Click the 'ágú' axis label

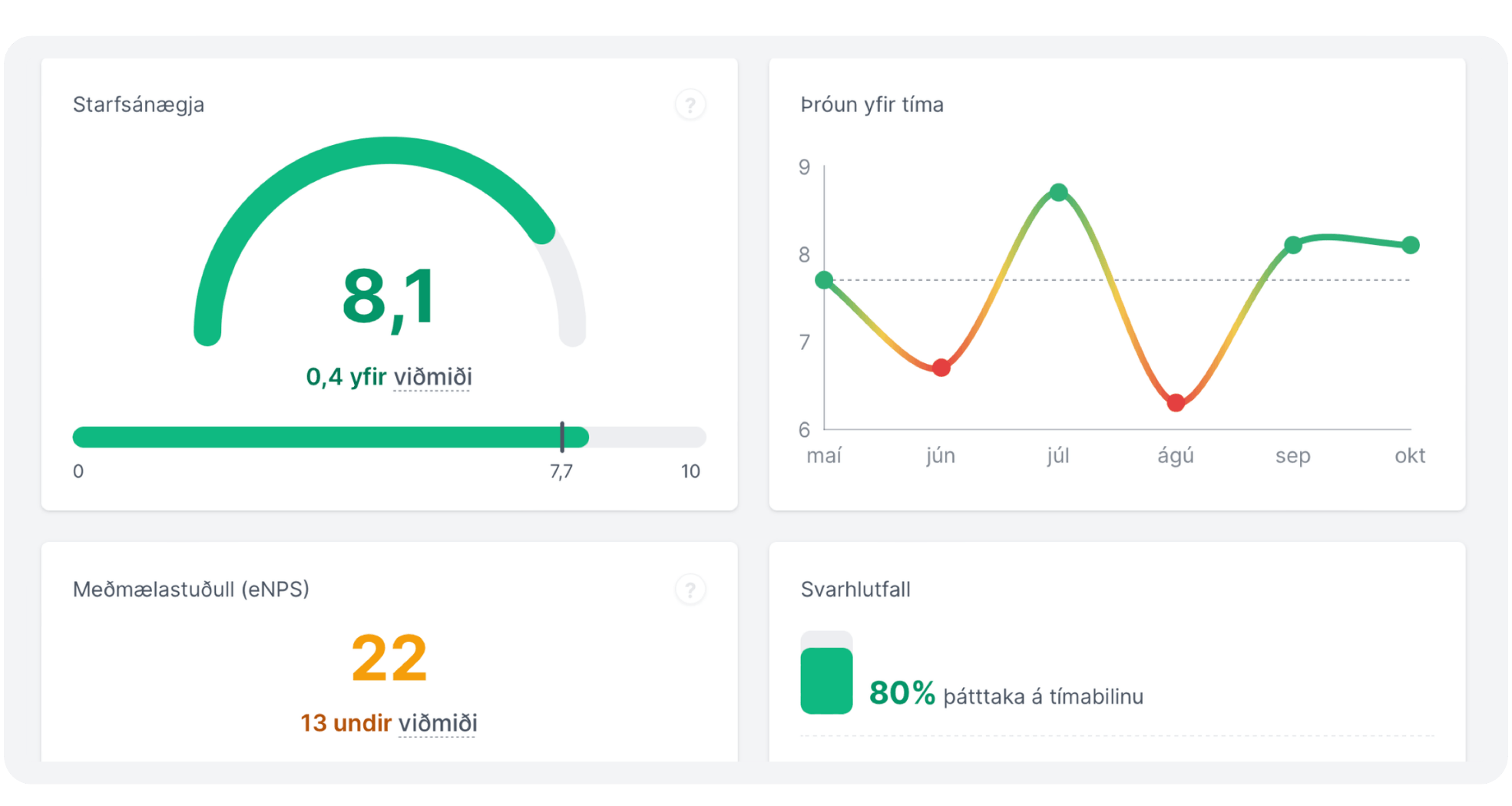pyautogui.click(x=1176, y=456)
